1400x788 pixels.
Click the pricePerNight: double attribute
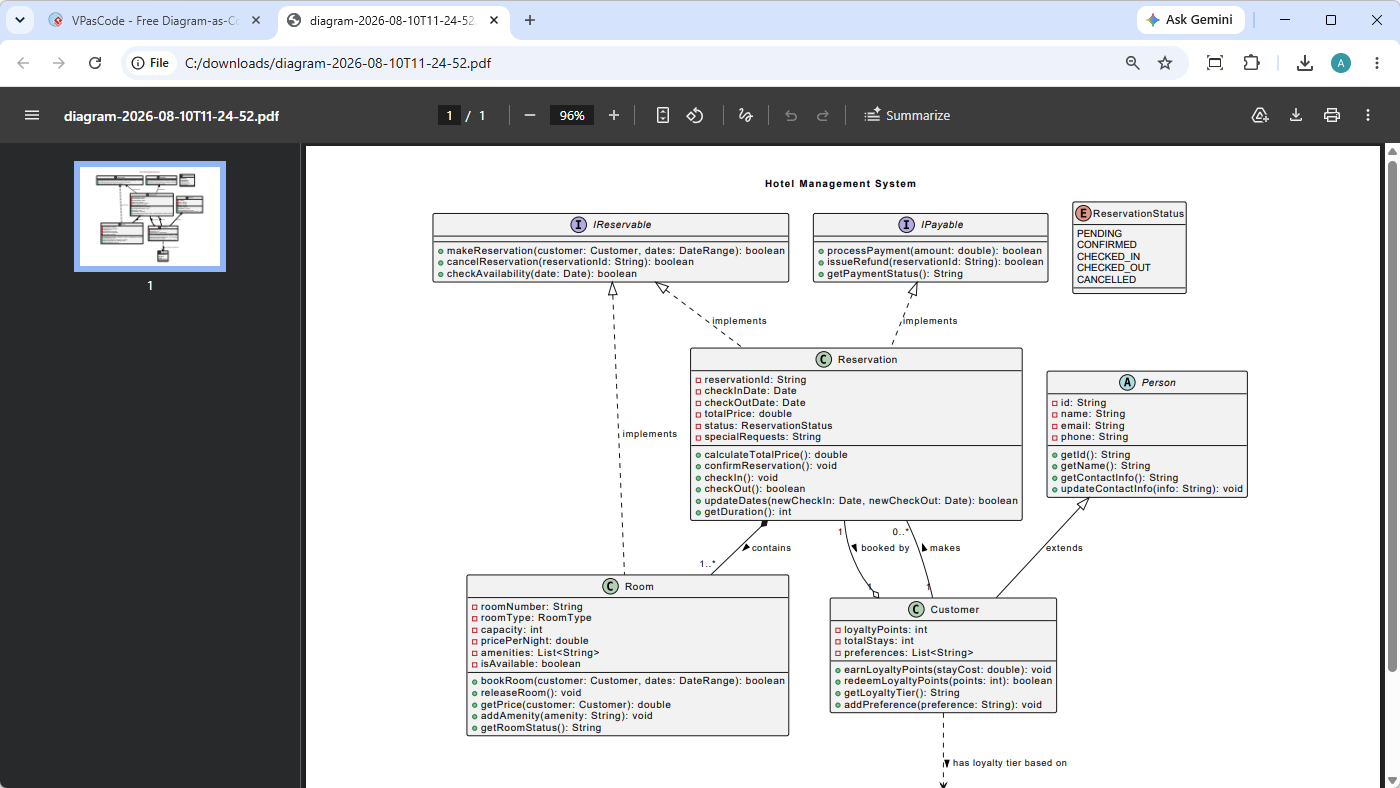click(x=535, y=641)
